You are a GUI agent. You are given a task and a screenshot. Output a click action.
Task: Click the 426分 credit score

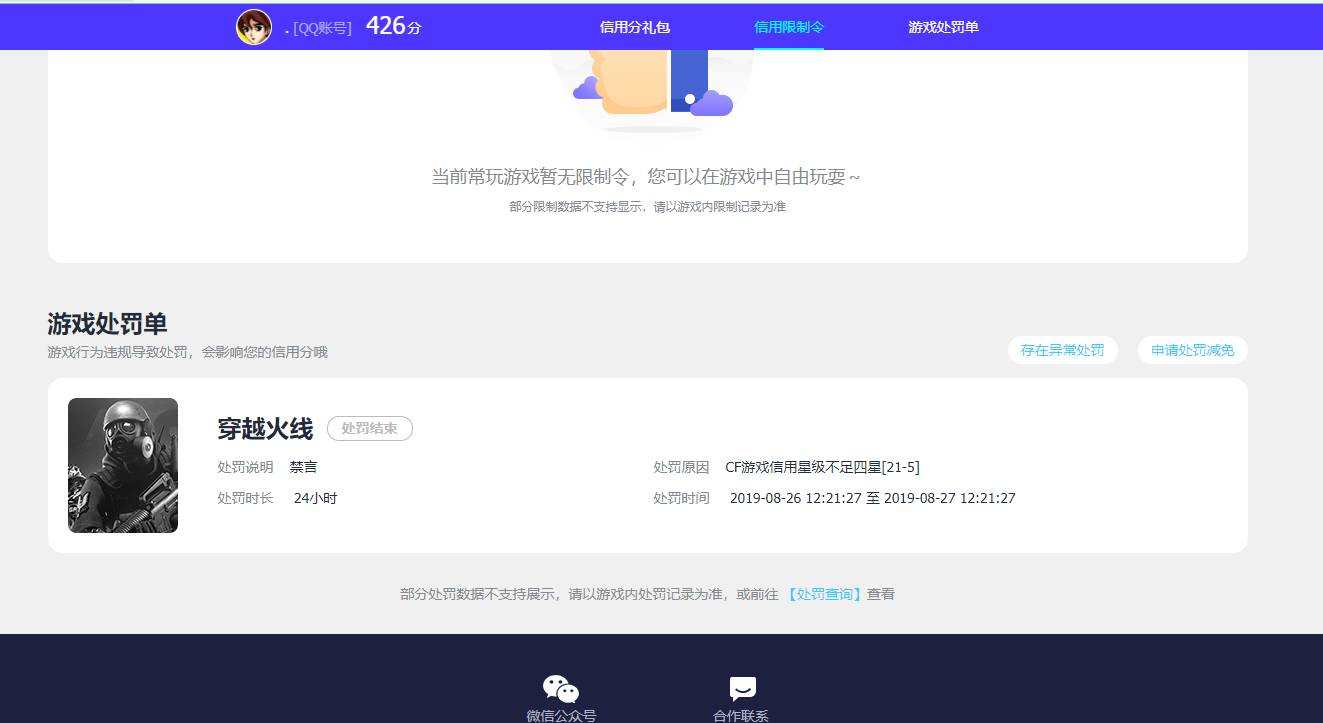(393, 26)
